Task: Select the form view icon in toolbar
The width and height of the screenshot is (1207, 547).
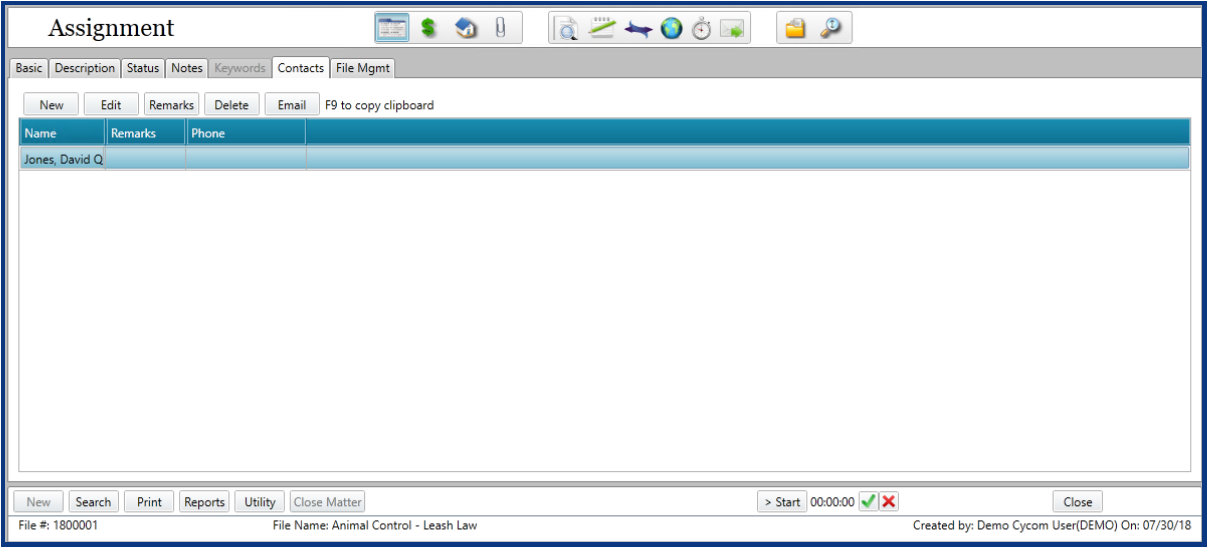Action: pos(392,28)
